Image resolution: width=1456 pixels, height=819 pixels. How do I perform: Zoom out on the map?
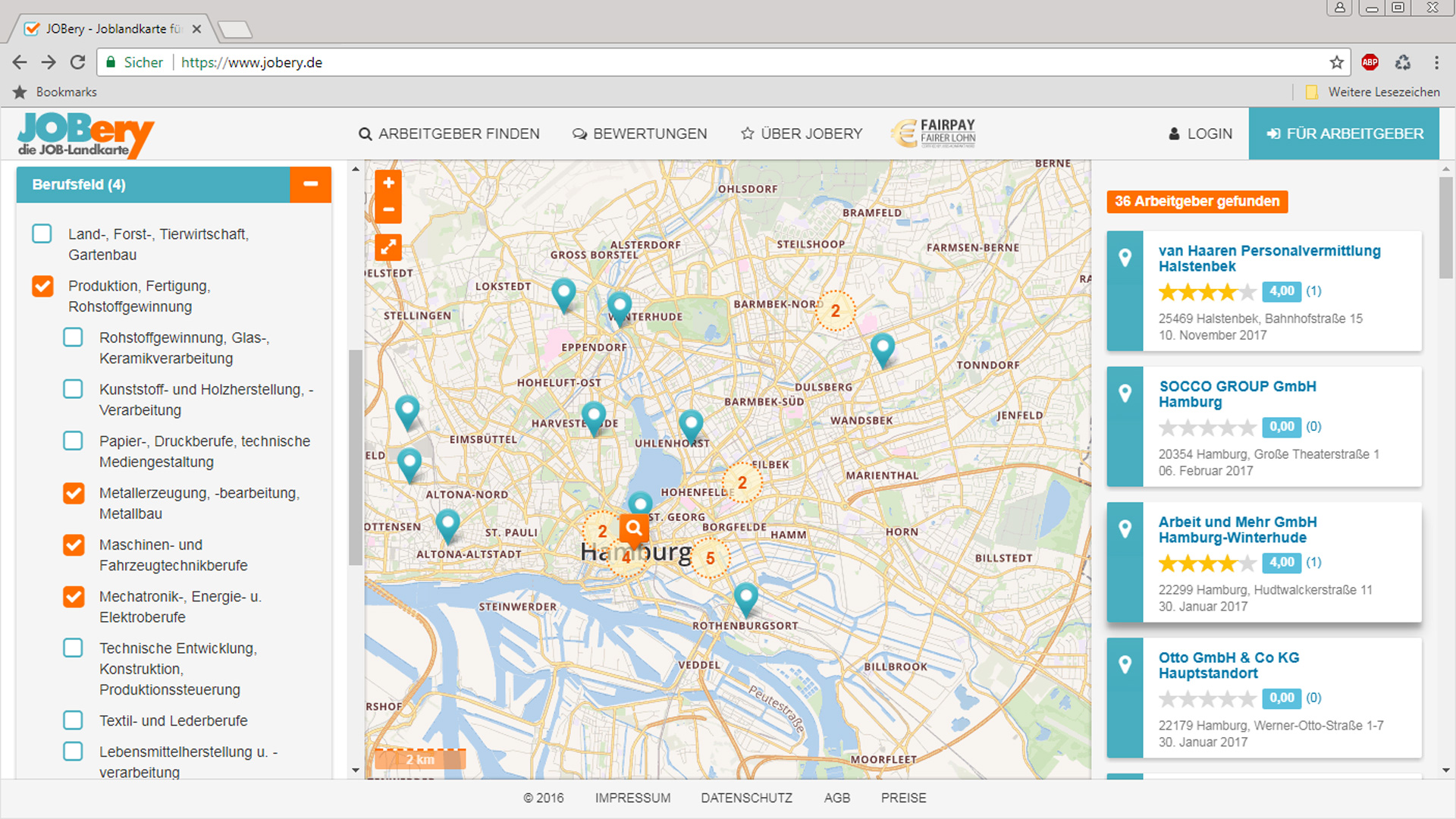coord(388,210)
